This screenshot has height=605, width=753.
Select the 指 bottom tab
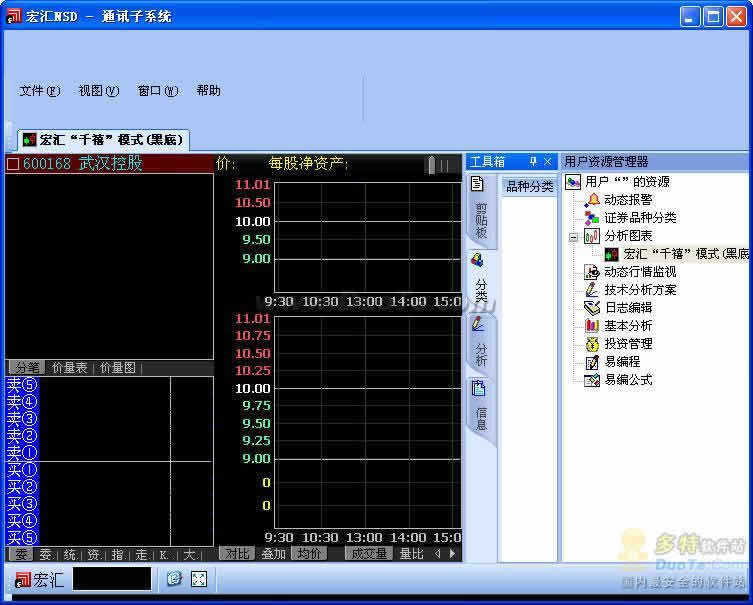(x=117, y=555)
